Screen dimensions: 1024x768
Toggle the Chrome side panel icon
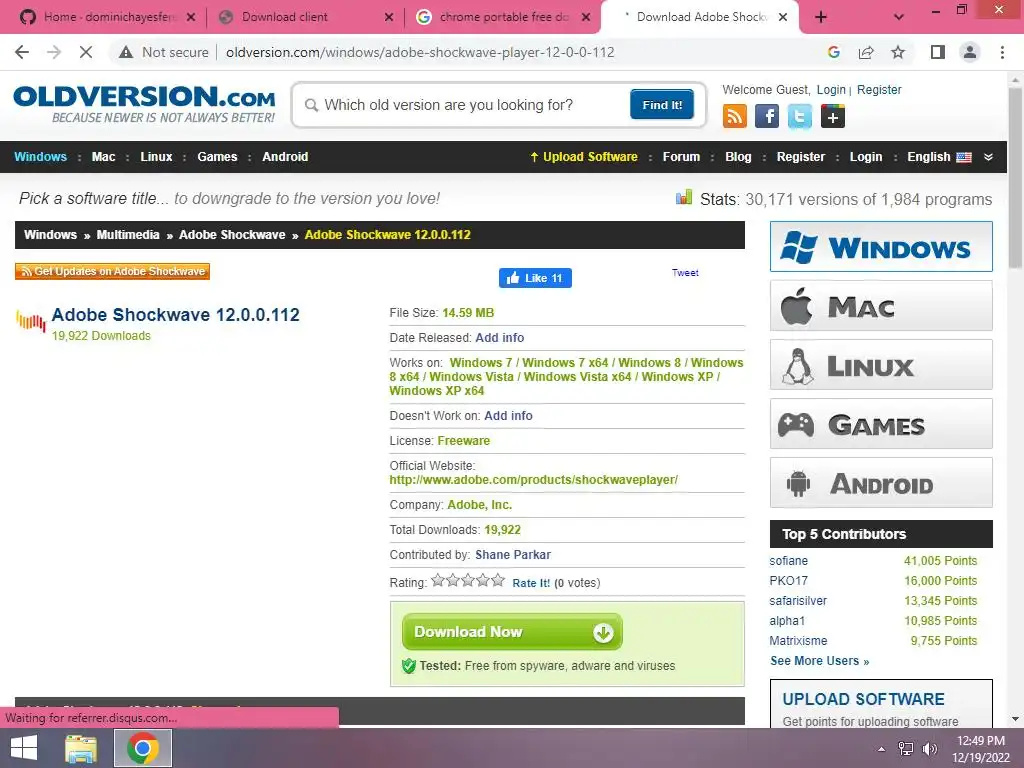pos(938,52)
